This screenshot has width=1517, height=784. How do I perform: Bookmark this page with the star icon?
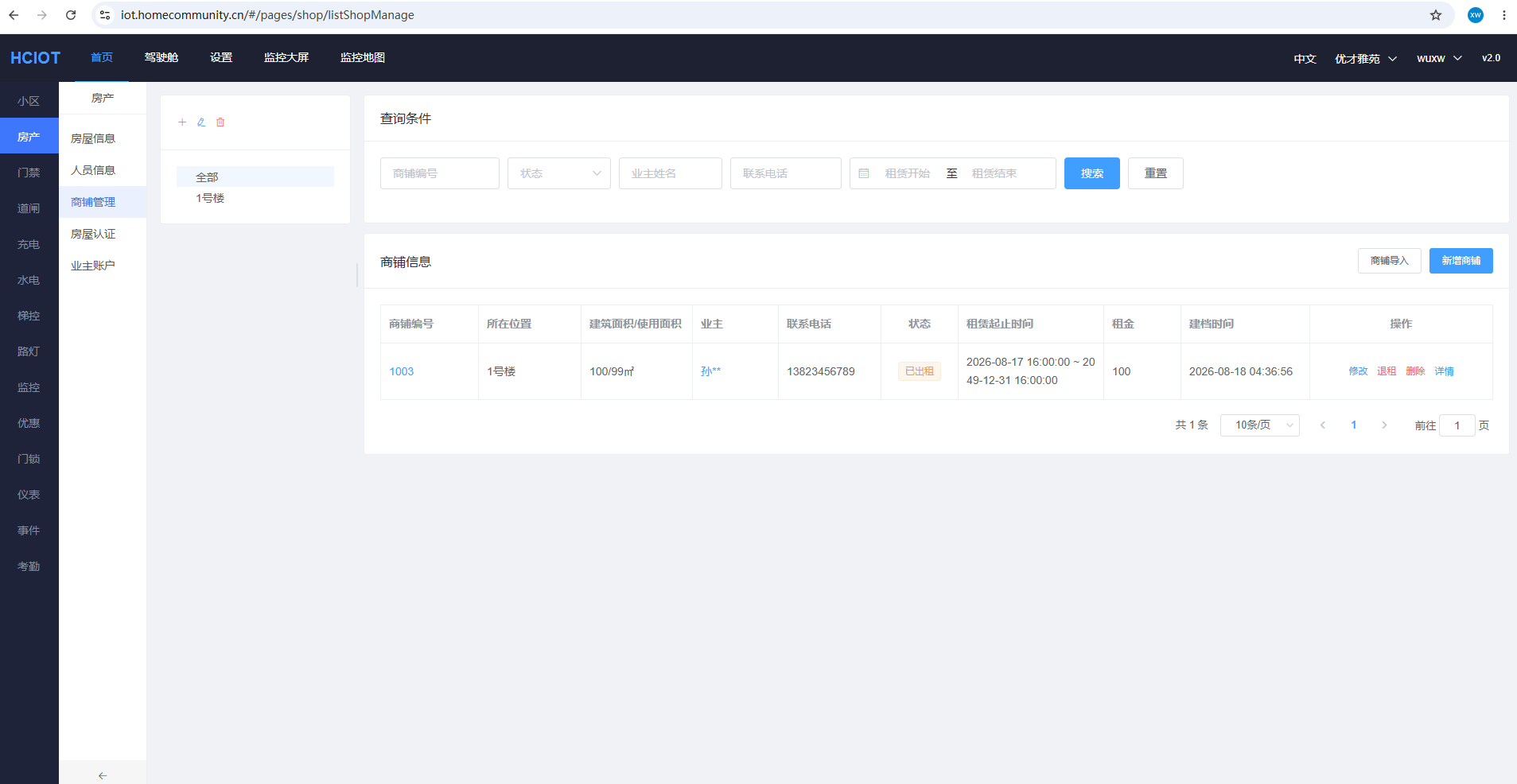click(x=1436, y=15)
